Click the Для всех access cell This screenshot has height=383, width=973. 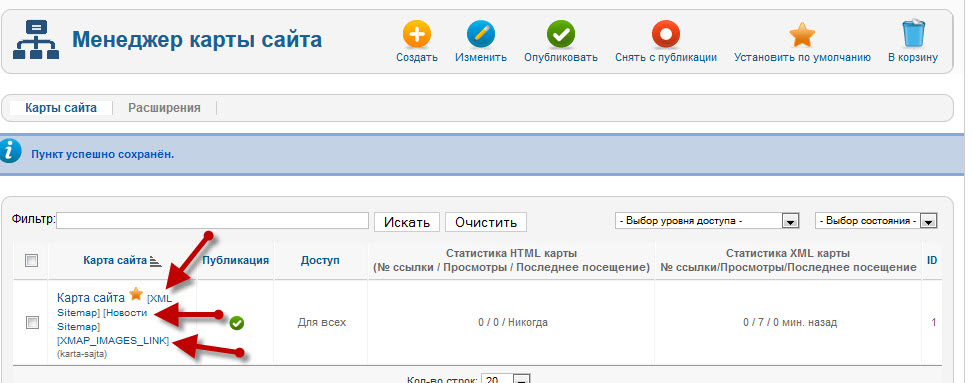click(x=320, y=323)
